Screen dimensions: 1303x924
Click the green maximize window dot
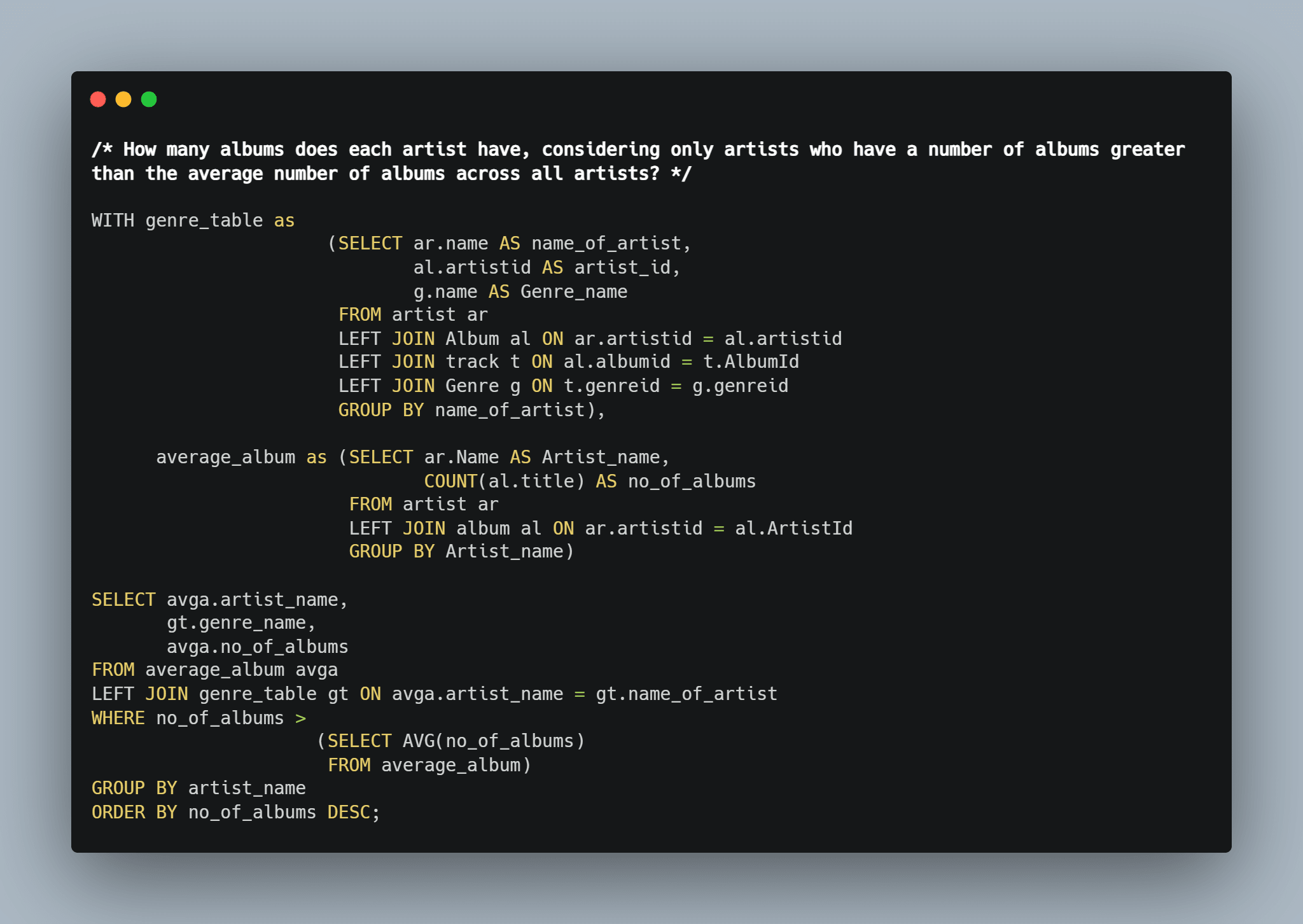[x=149, y=99]
